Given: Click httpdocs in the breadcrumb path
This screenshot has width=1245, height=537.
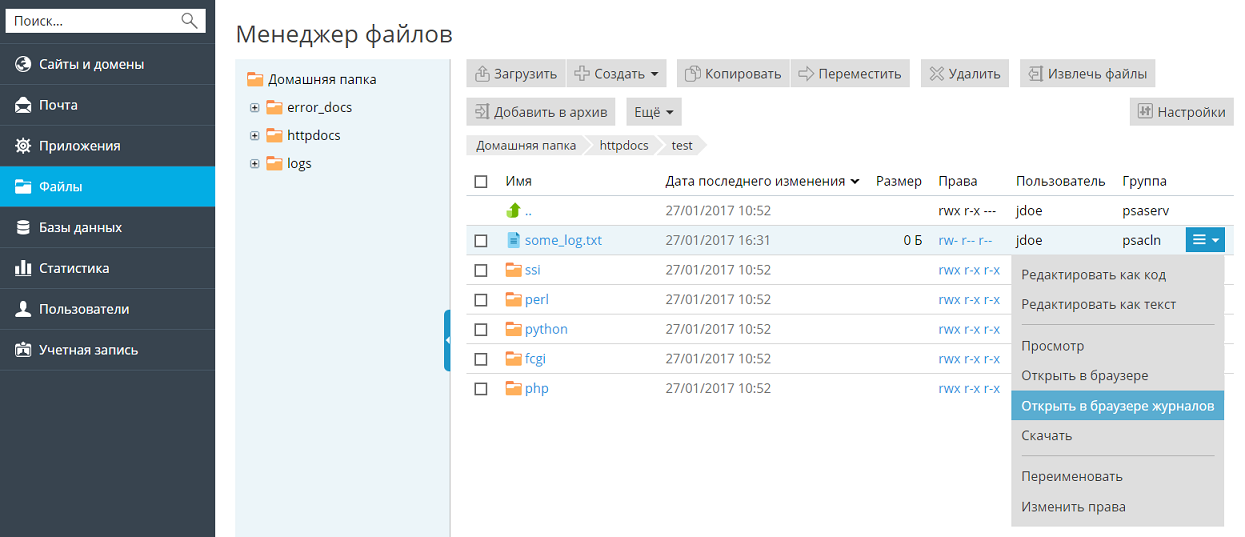Looking at the screenshot, I should [x=624, y=145].
